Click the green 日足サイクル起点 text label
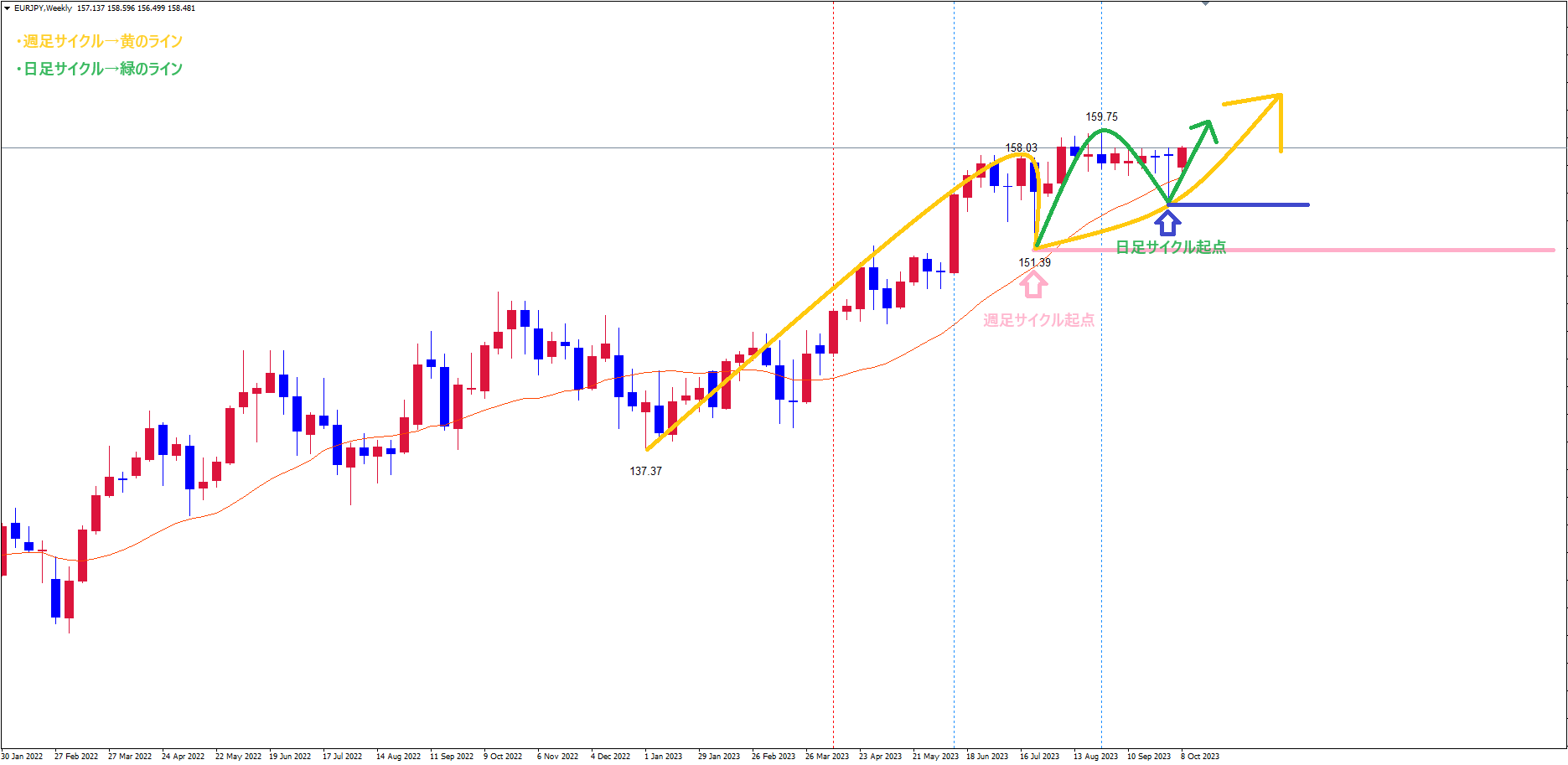This screenshot has height=765, width=1568. coord(1171,247)
